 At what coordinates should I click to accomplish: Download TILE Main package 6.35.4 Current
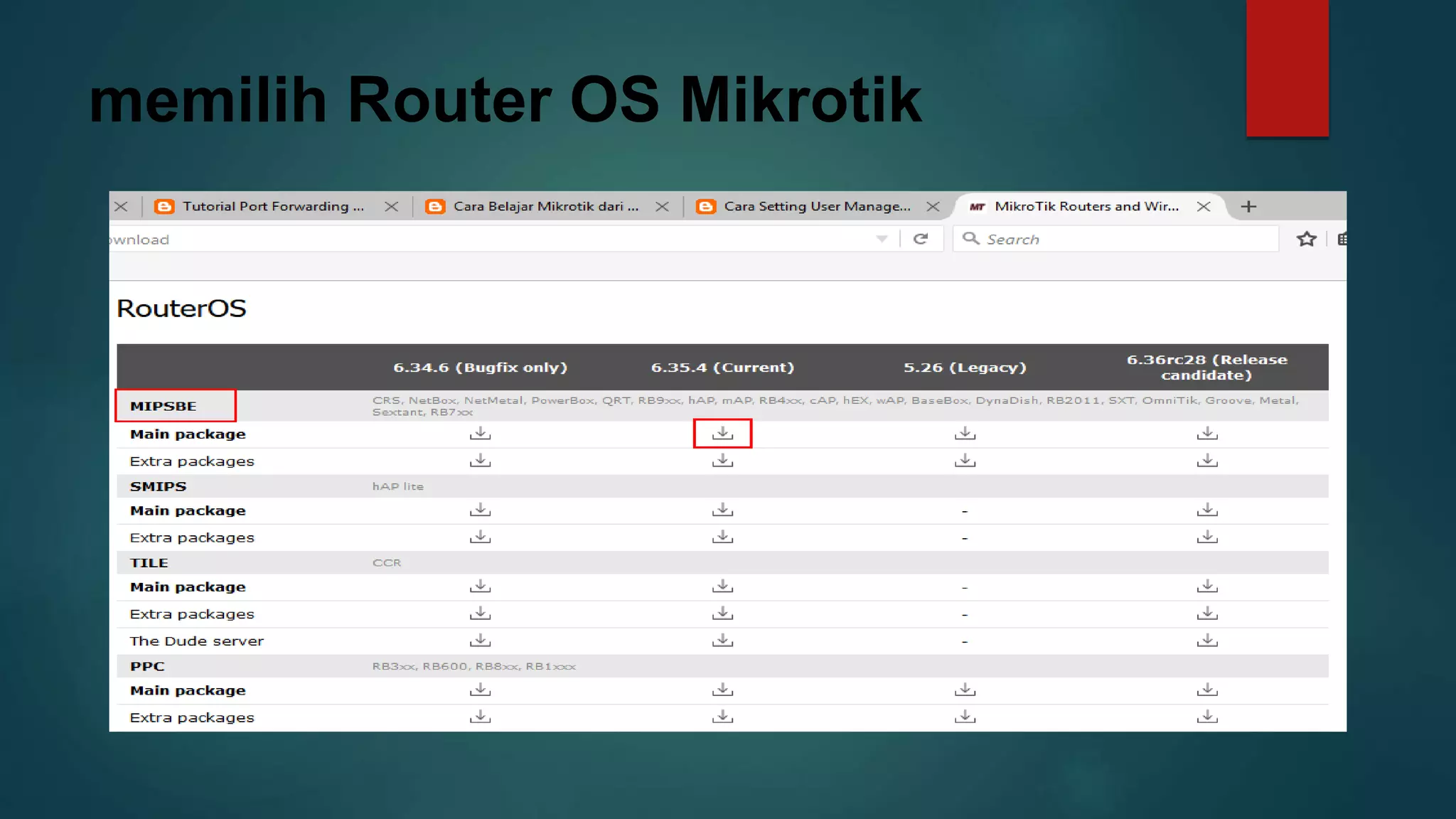tap(722, 586)
